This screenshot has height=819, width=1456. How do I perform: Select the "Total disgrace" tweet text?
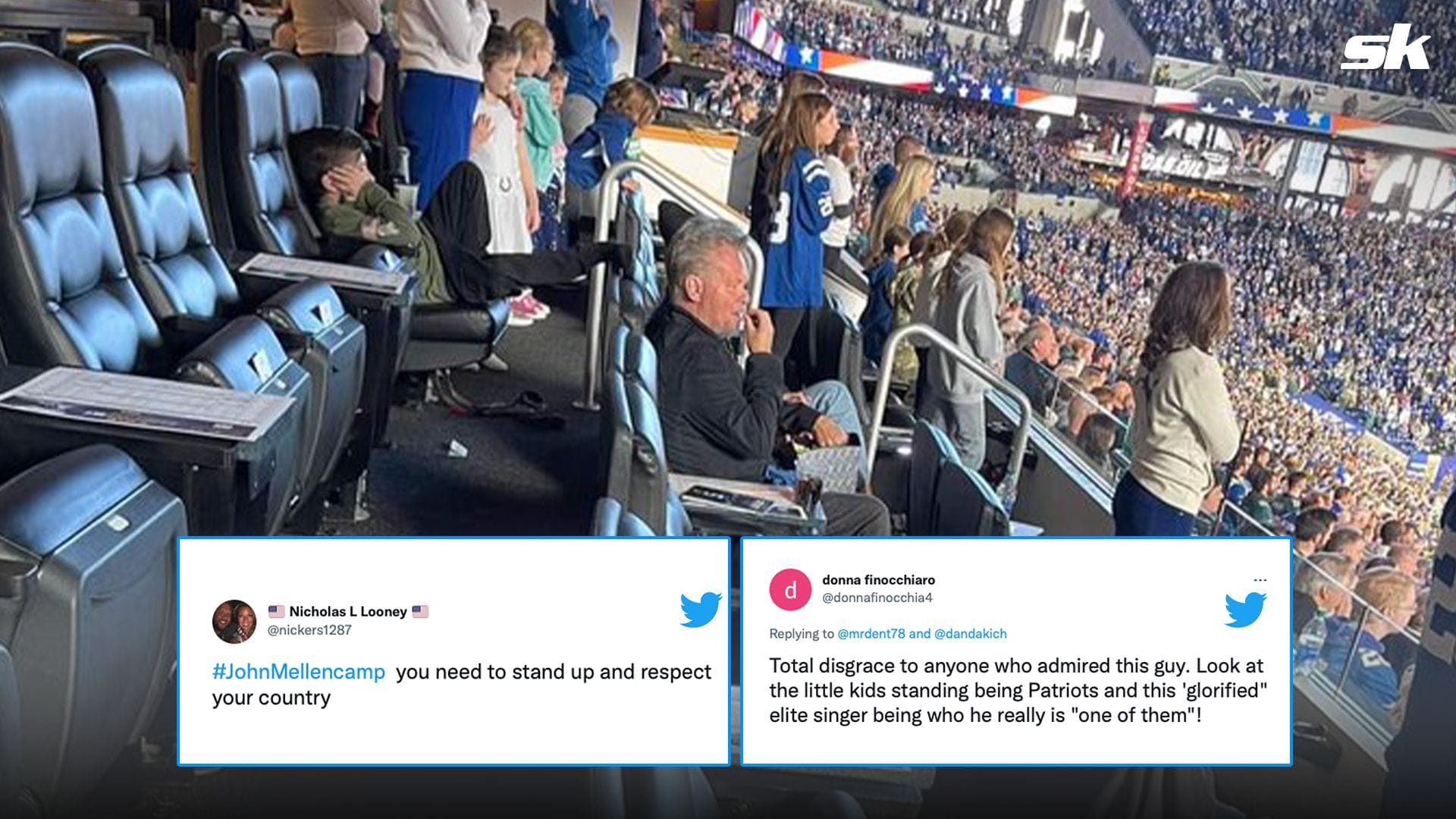(x=1018, y=690)
